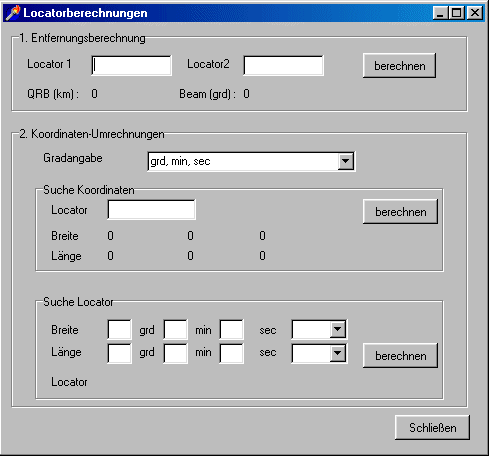Image resolution: width=489 pixels, height=456 pixels.
Task: Focus the Locator2 text field
Action: pos(283,65)
